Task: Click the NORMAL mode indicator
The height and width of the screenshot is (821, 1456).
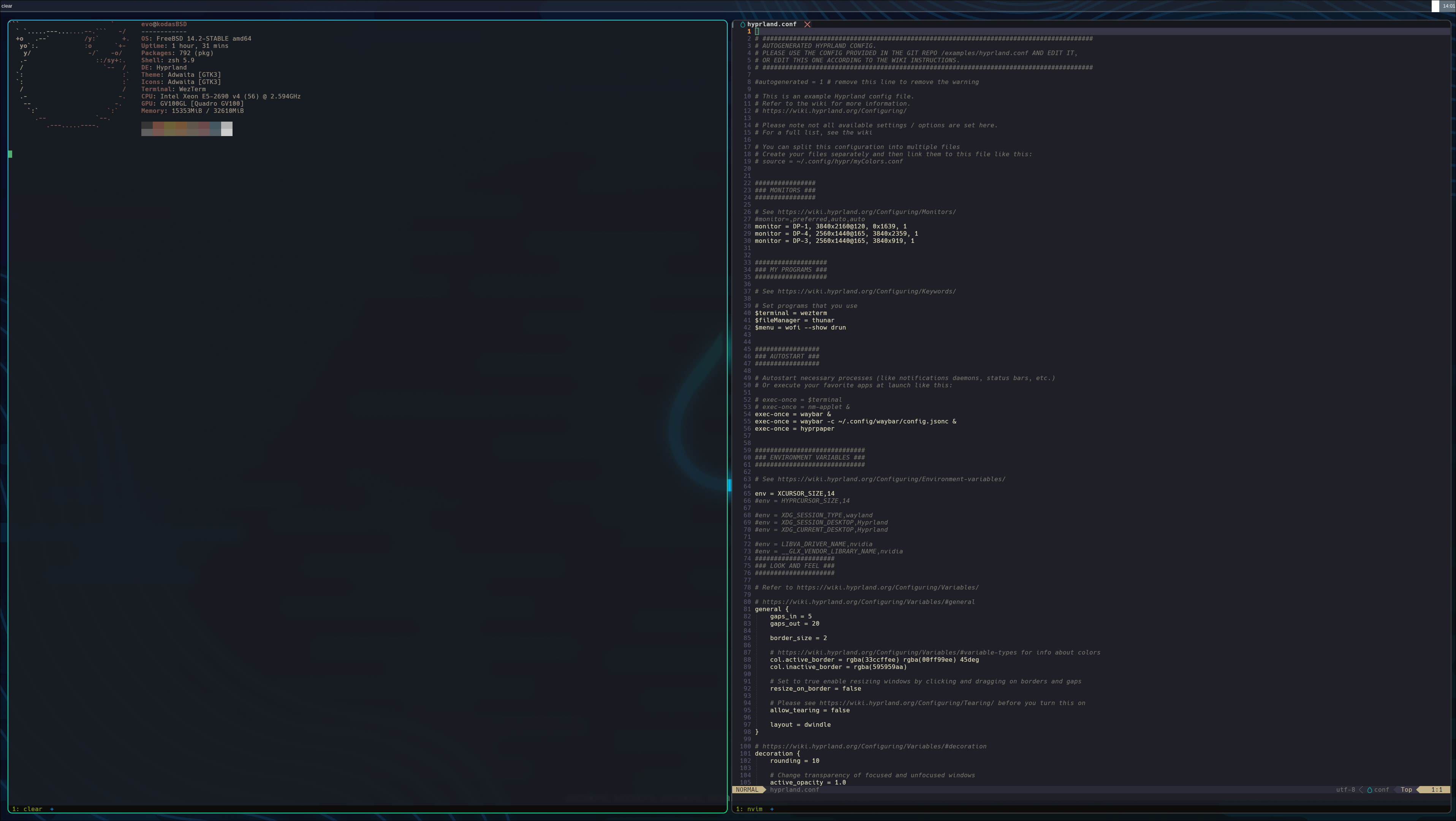Action: pos(747,790)
